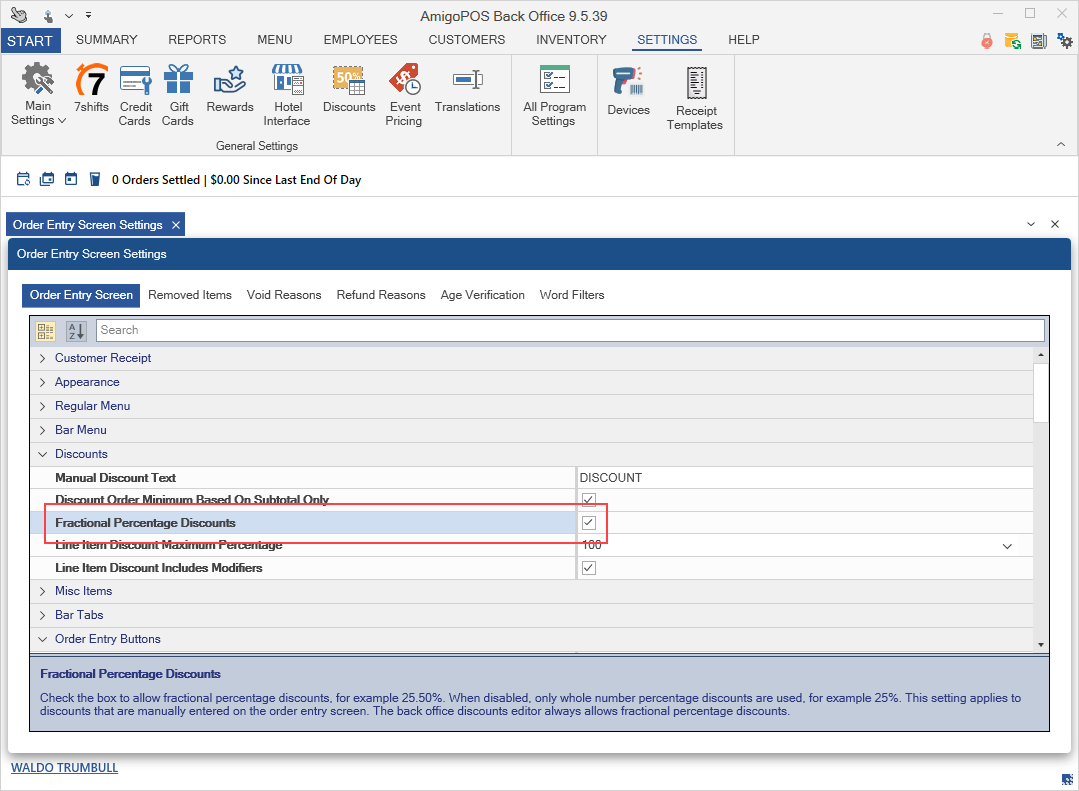Click the START button

click(x=30, y=40)
